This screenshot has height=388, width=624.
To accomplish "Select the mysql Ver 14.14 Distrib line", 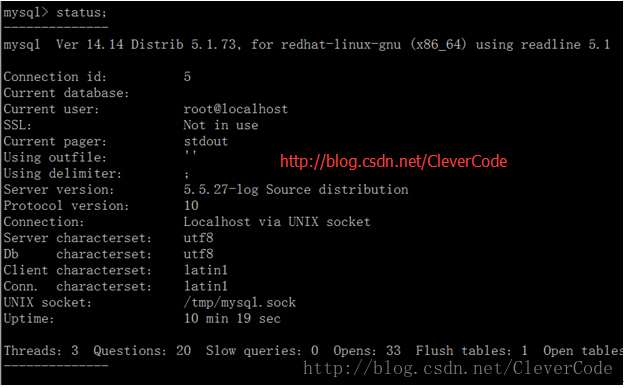I will point(307,45).
